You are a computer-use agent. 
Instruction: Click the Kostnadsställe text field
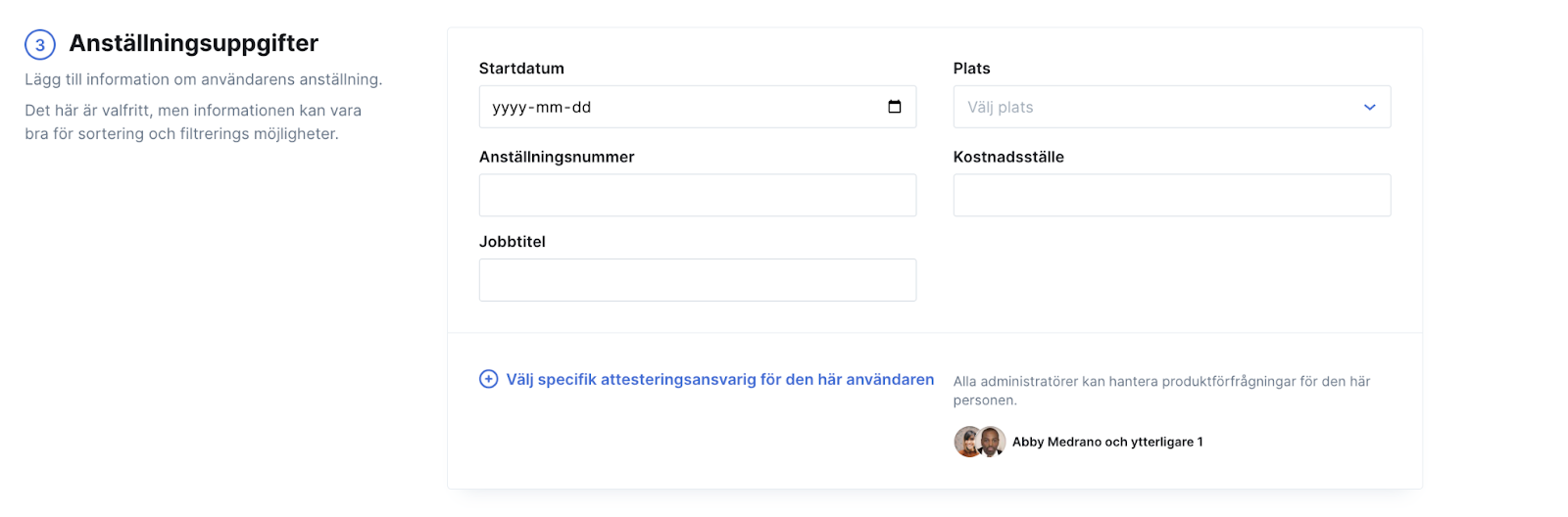1172,195
